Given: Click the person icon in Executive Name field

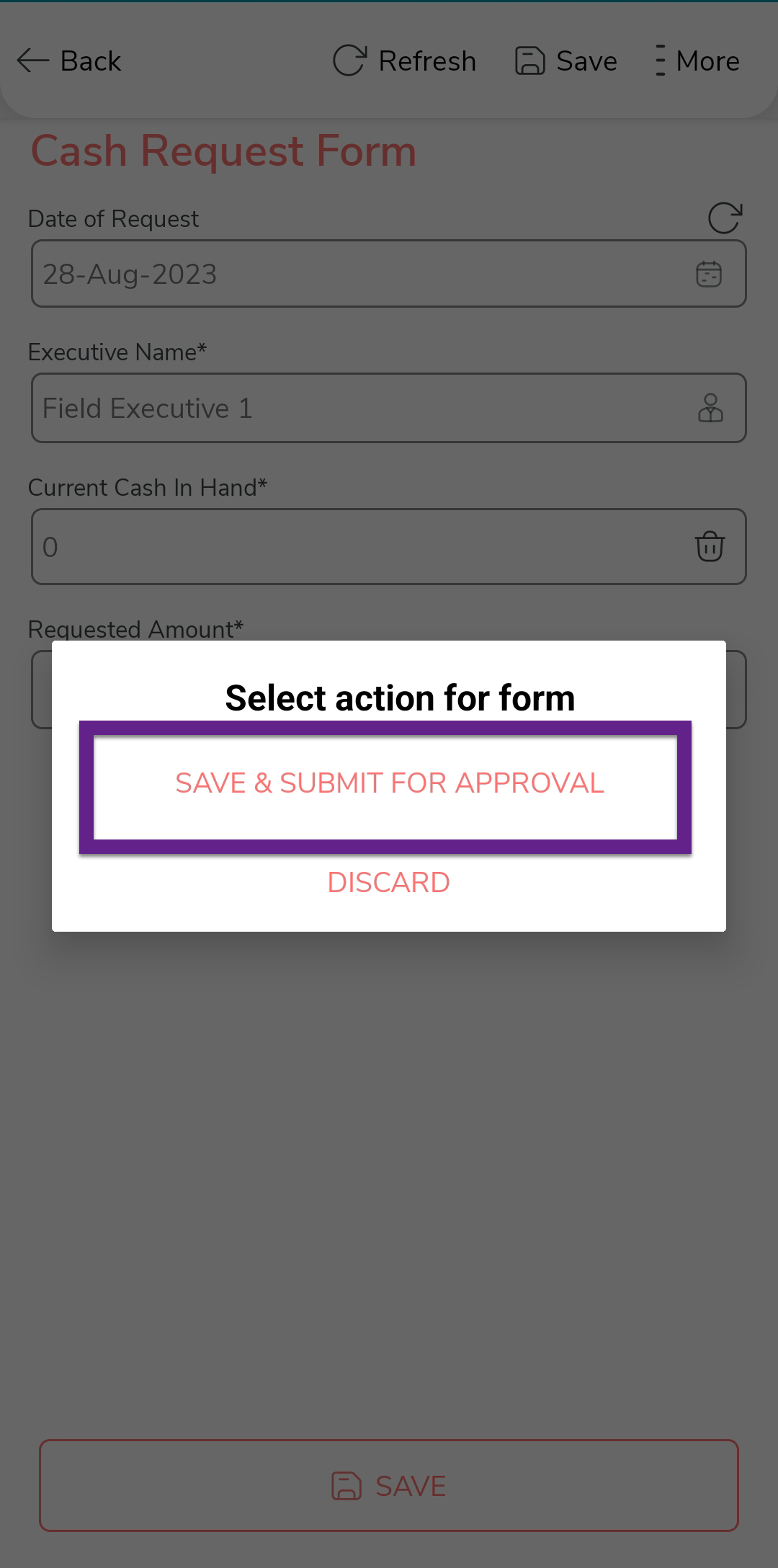Looking at the screenshot, I should click(710, 408).
